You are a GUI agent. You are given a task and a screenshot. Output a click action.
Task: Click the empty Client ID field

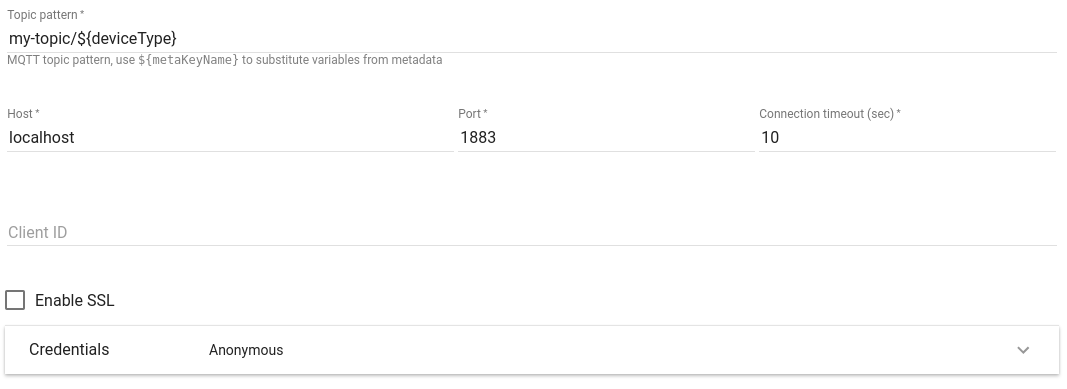coord(531,233)
